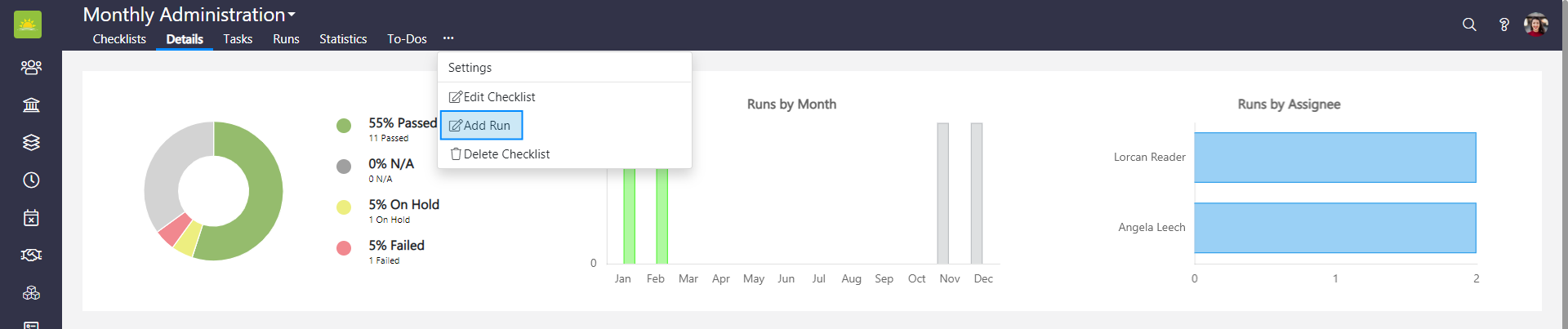Switch to the Checklists tab
This screenshot has width=1568, height=329.
pyautogui.click(x=119, y=39)
